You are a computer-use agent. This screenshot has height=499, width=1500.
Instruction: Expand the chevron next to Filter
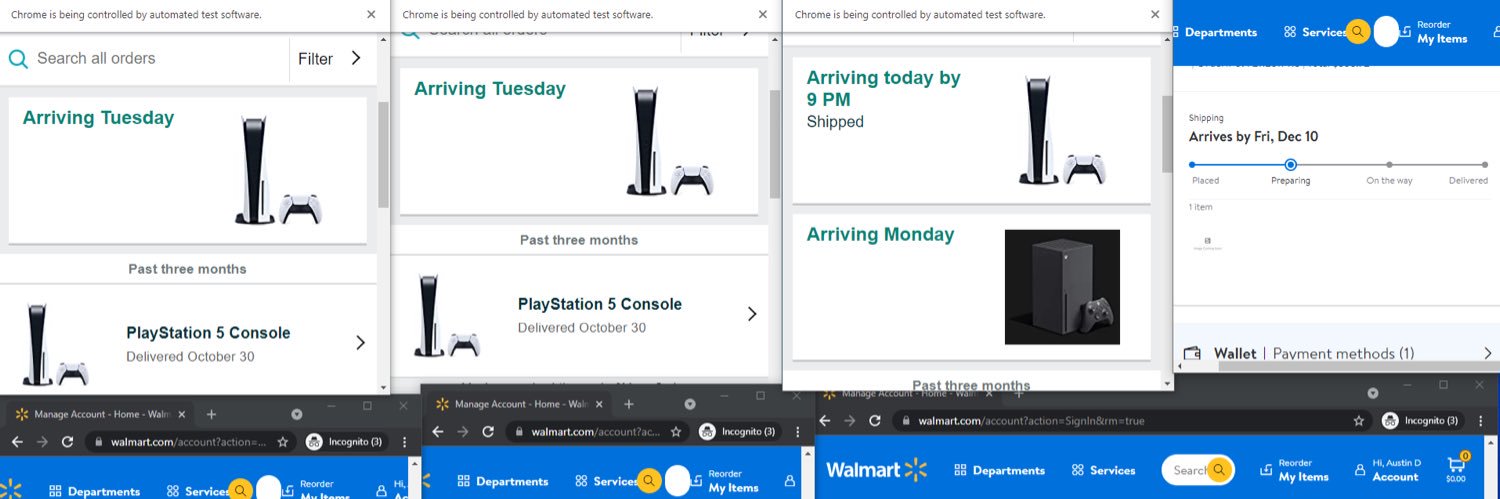click(x=356, y=58)
